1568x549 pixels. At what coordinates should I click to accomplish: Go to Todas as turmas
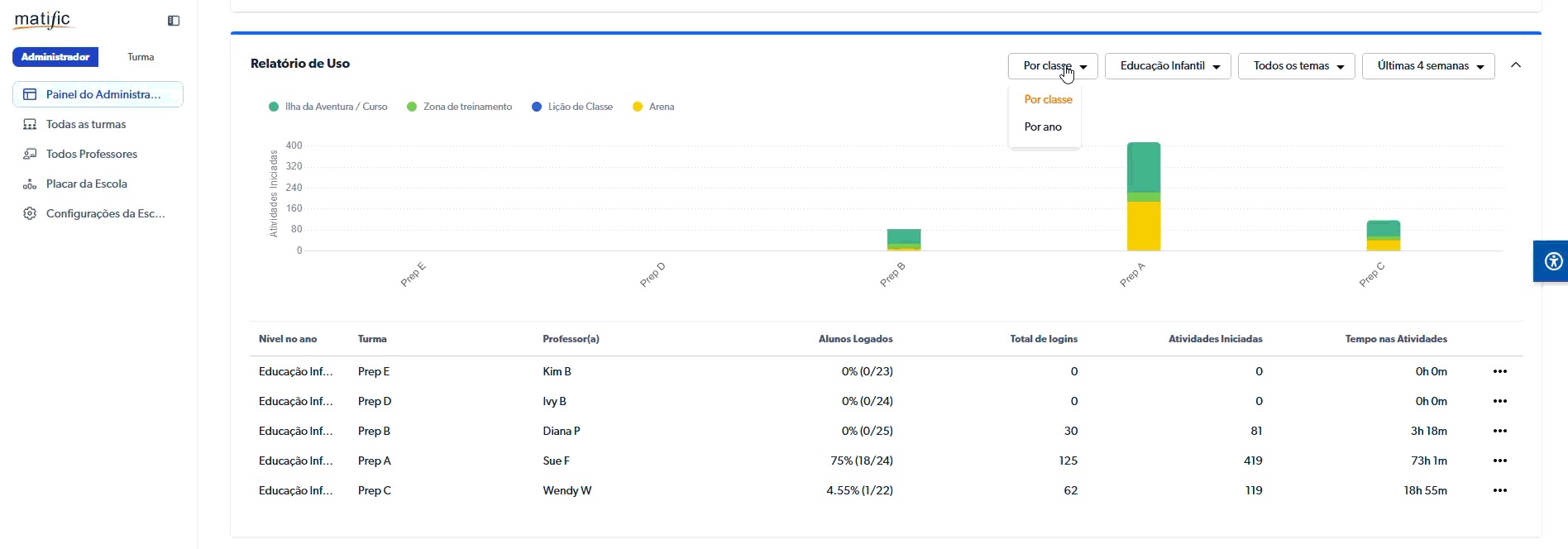[x=86, y=125]
